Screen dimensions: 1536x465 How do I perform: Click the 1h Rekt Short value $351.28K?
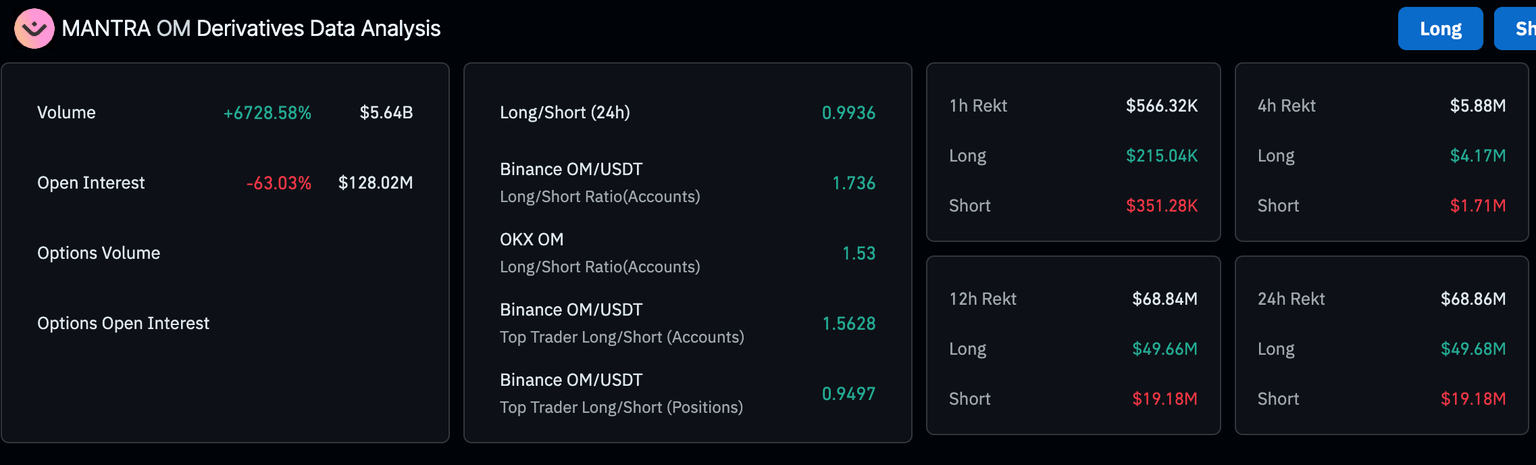point(1161,205)
